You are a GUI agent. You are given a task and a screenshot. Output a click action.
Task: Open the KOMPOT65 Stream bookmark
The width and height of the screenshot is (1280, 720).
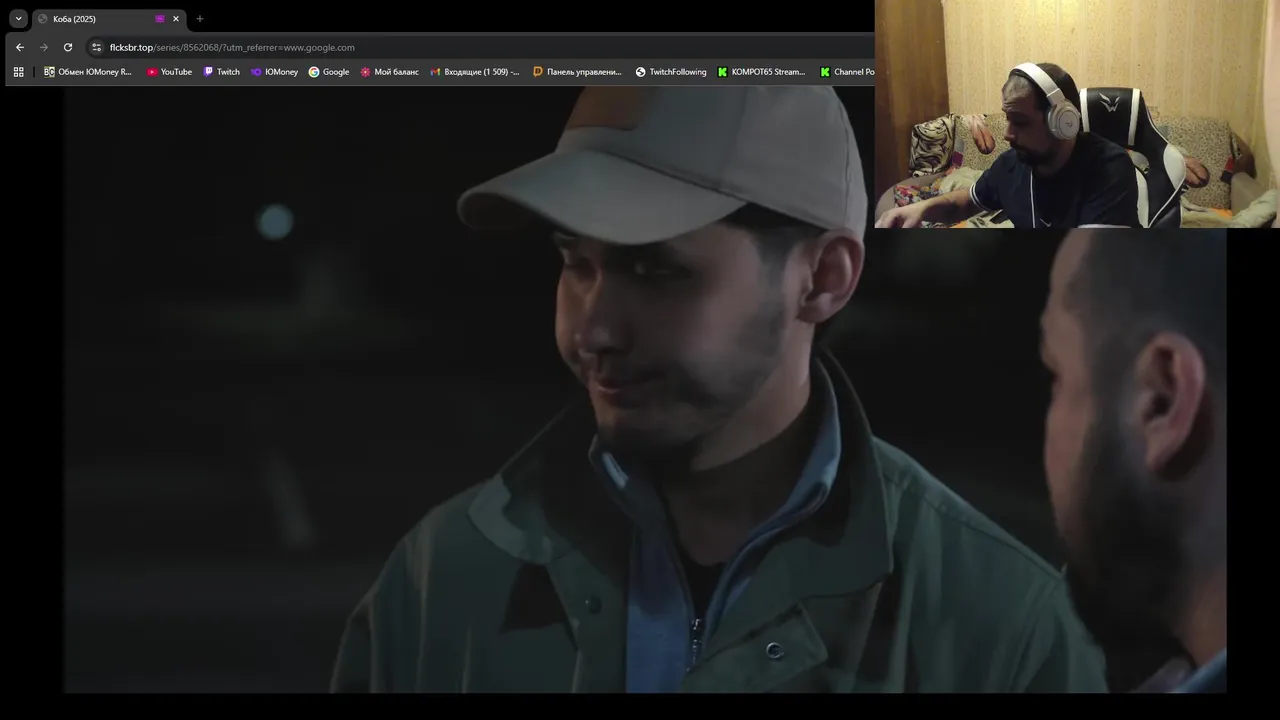pos(762,72)
